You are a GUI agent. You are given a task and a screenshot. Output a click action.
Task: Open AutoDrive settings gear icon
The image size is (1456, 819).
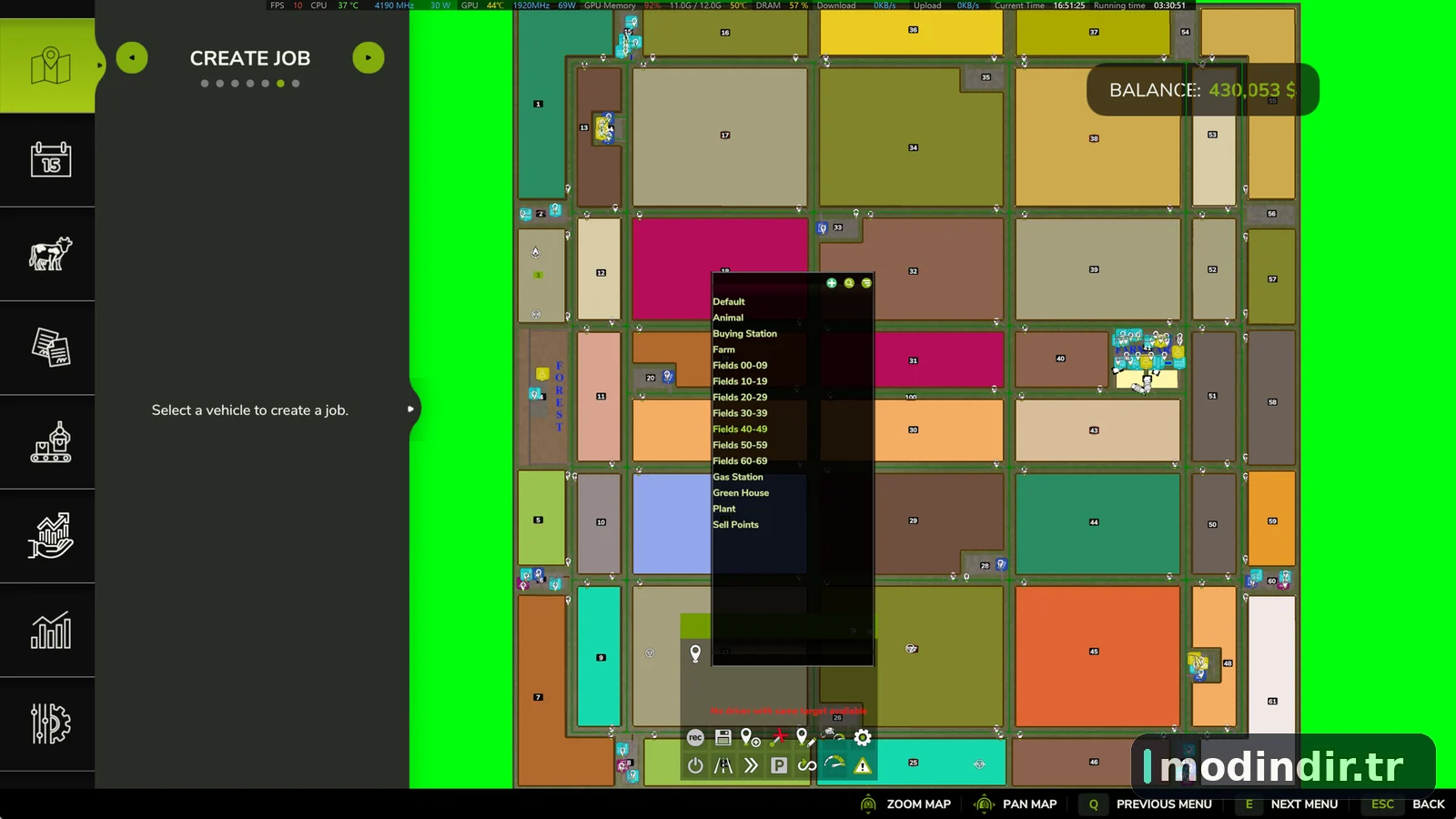863,738
